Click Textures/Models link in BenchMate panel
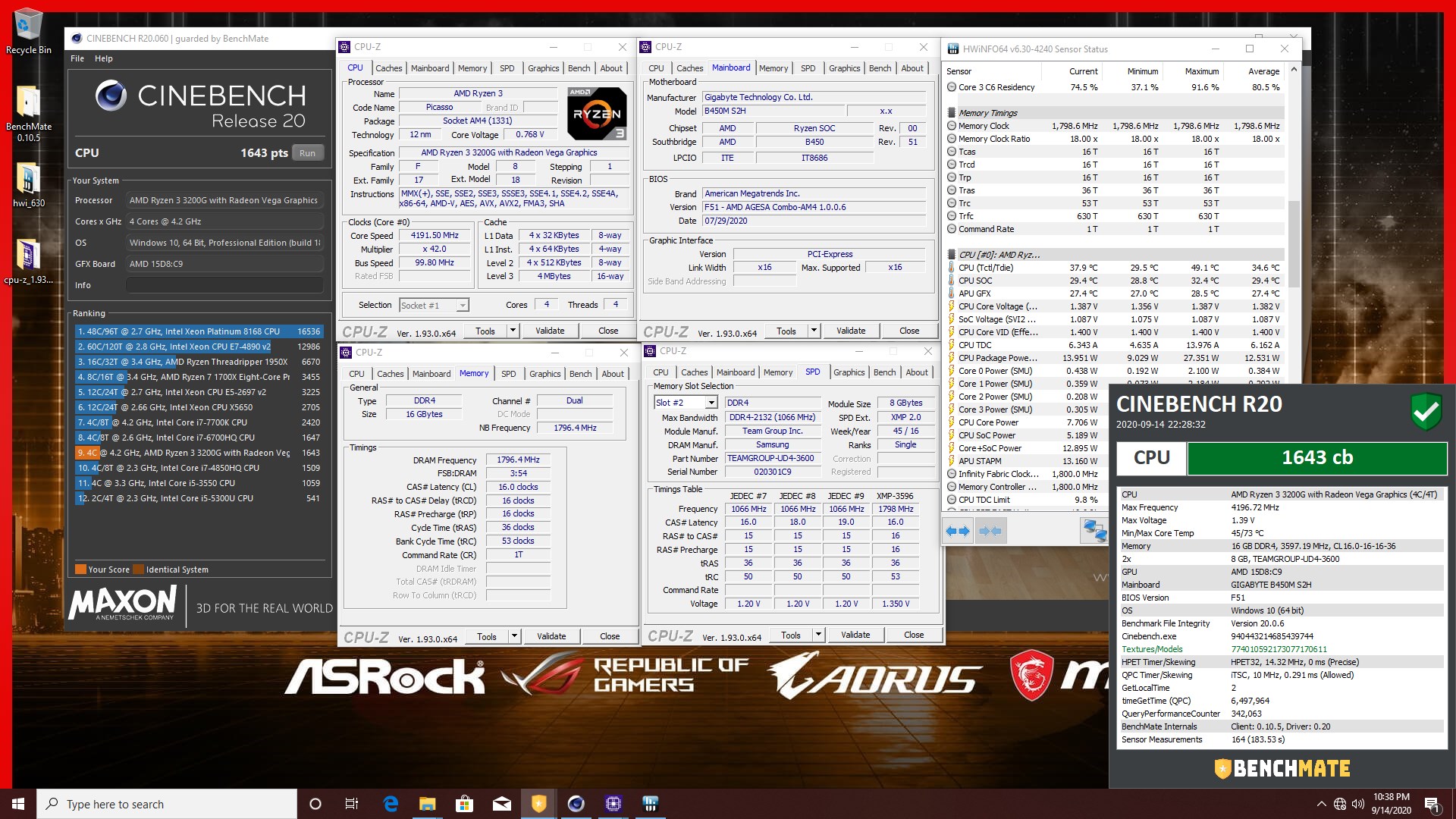Viewport: 1456px width, 819px height. [x=1152, y=649]
